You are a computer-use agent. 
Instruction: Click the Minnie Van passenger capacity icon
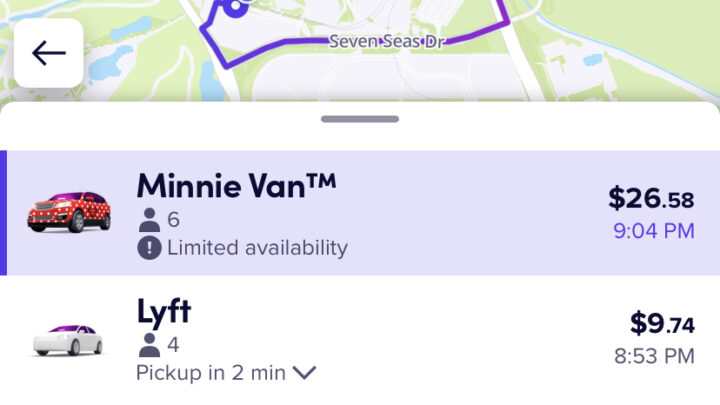[x=149, y=220]
